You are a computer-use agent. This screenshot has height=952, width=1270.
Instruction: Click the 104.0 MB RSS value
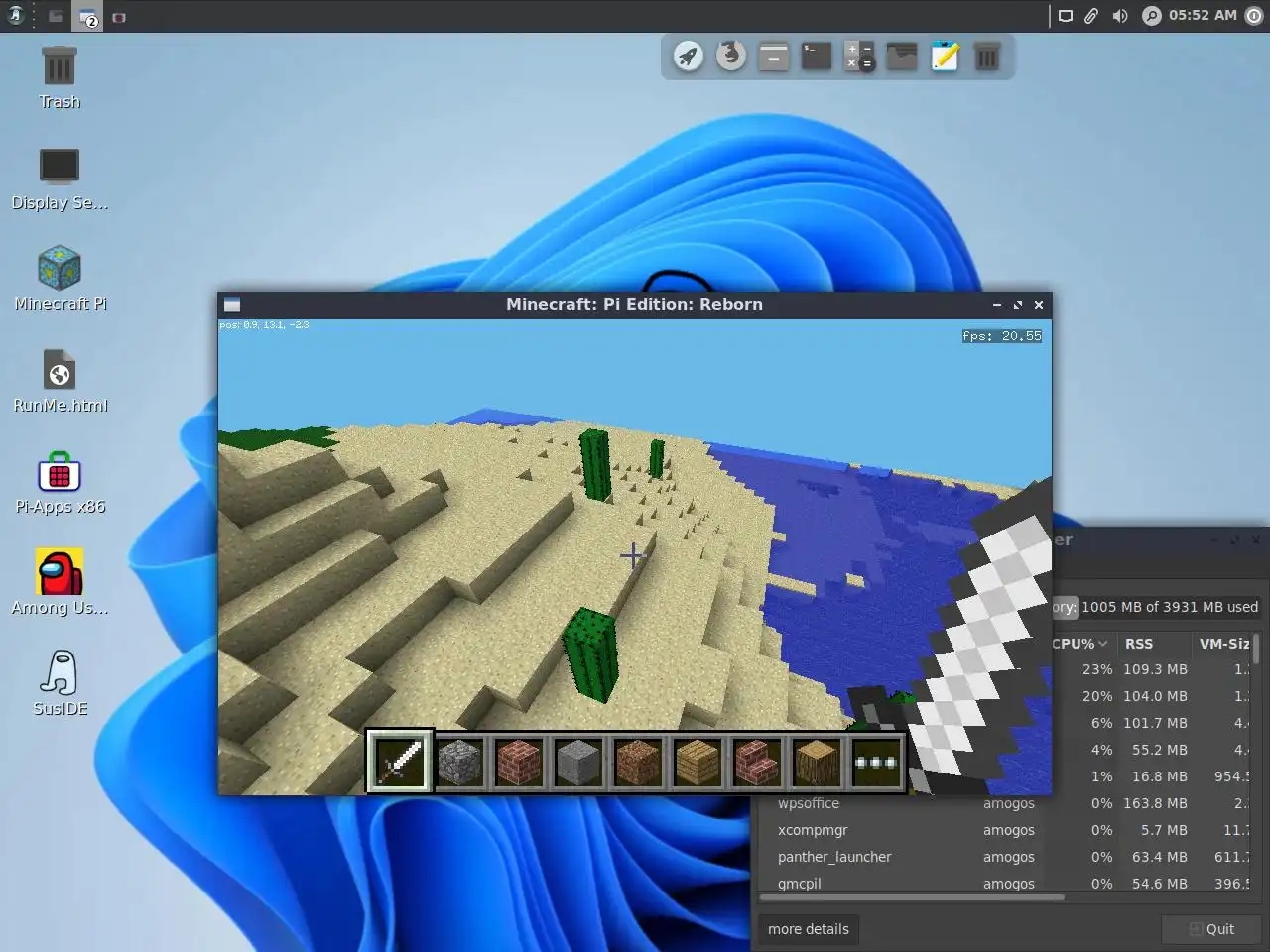(1155, 696)
